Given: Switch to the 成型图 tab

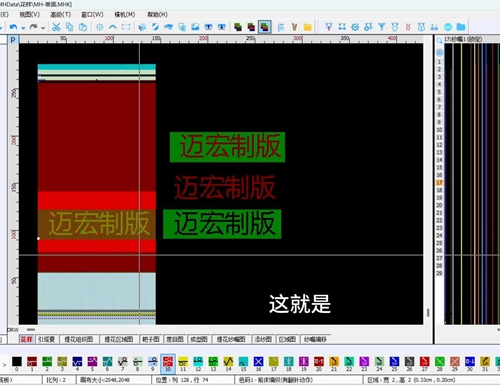Looking at the screenshot, I should (x=199, y=339).
